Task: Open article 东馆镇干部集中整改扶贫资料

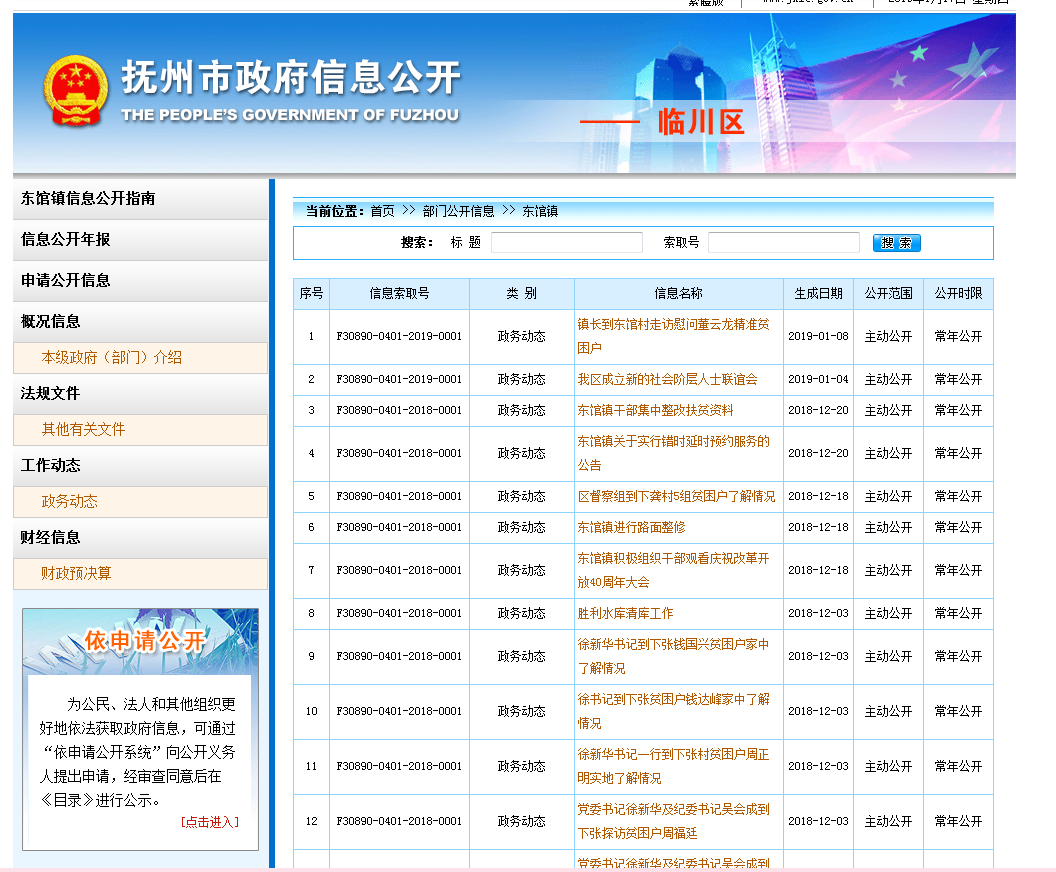Action: tap(655, 410)
